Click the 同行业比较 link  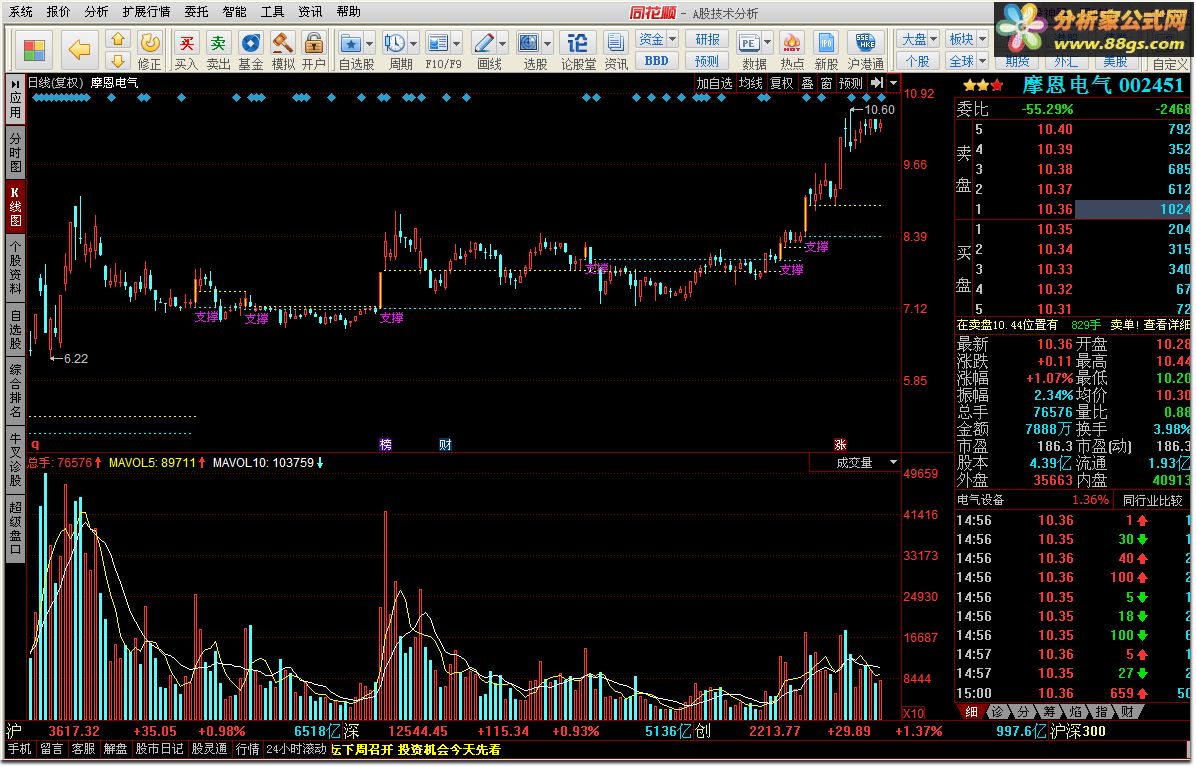coord(1152,500)
